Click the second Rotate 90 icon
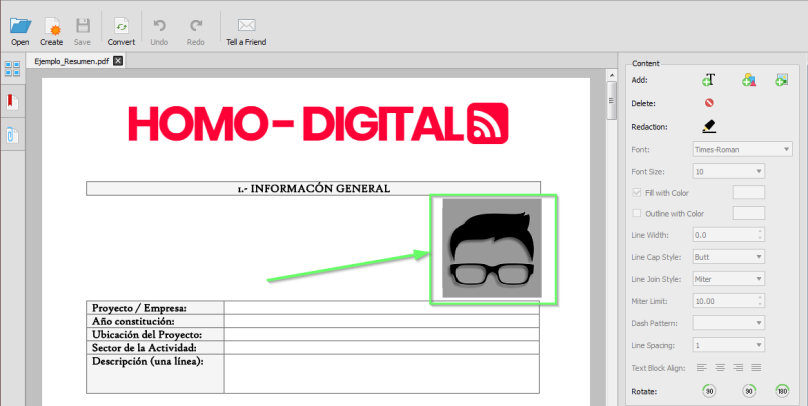Screen dimensions: 808x406 point(749,391)
